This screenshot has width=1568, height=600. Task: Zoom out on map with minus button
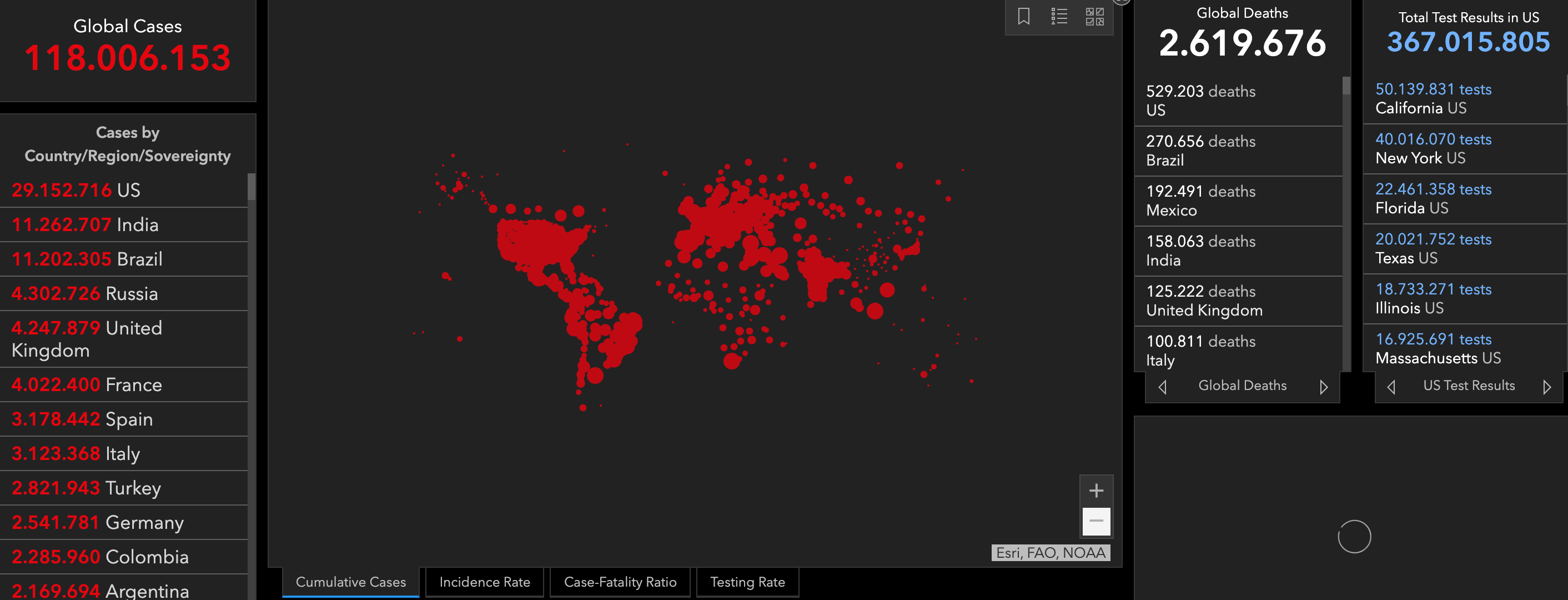tap(1095, 521)
